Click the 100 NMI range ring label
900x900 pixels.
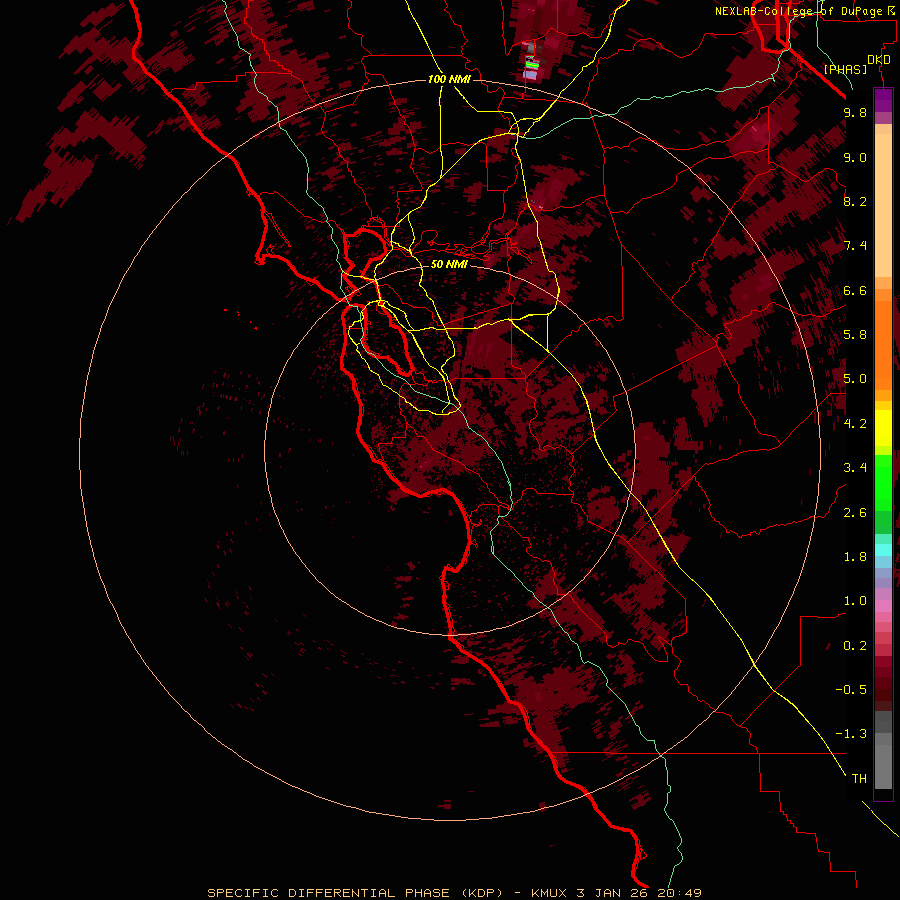449,79
